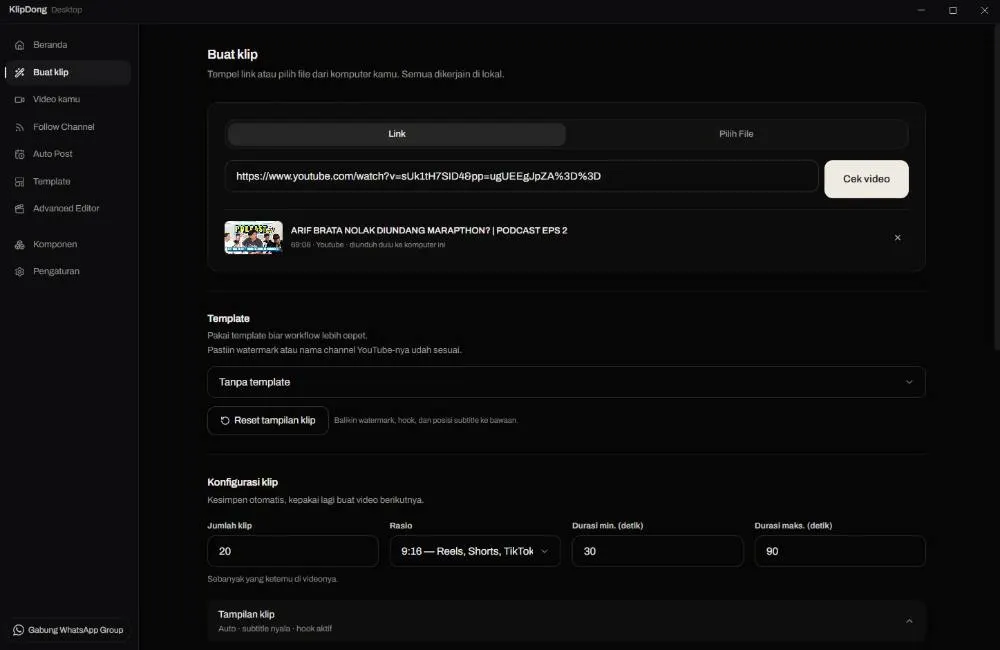Click the Template layout icon
The width and height of the screenshot is (1000, 650).
click(20, 182)
